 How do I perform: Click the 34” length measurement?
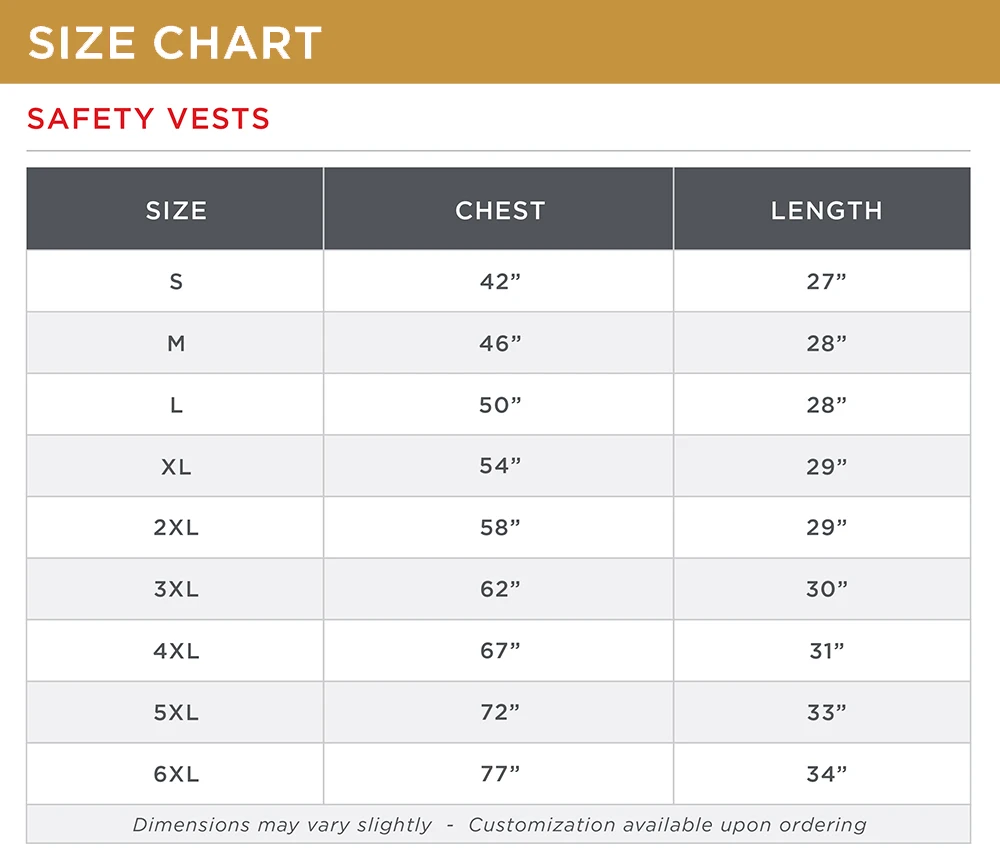pos(826,774)
